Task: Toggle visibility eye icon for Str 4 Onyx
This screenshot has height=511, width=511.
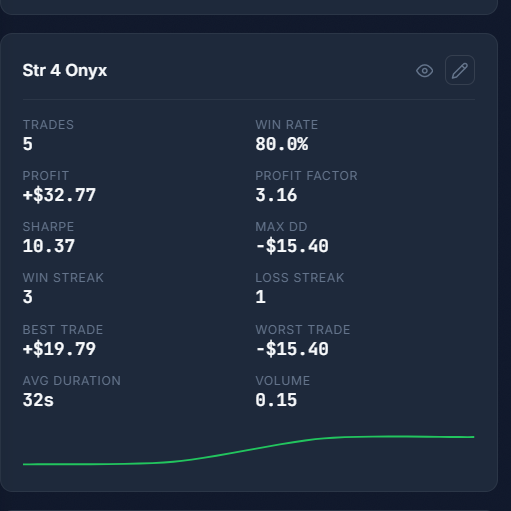Action: [x=424, y=71]
